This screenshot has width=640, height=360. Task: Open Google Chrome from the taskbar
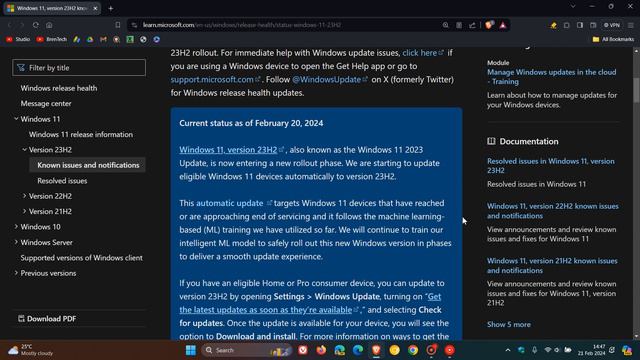pyautogui.click(x=413, y=350)
